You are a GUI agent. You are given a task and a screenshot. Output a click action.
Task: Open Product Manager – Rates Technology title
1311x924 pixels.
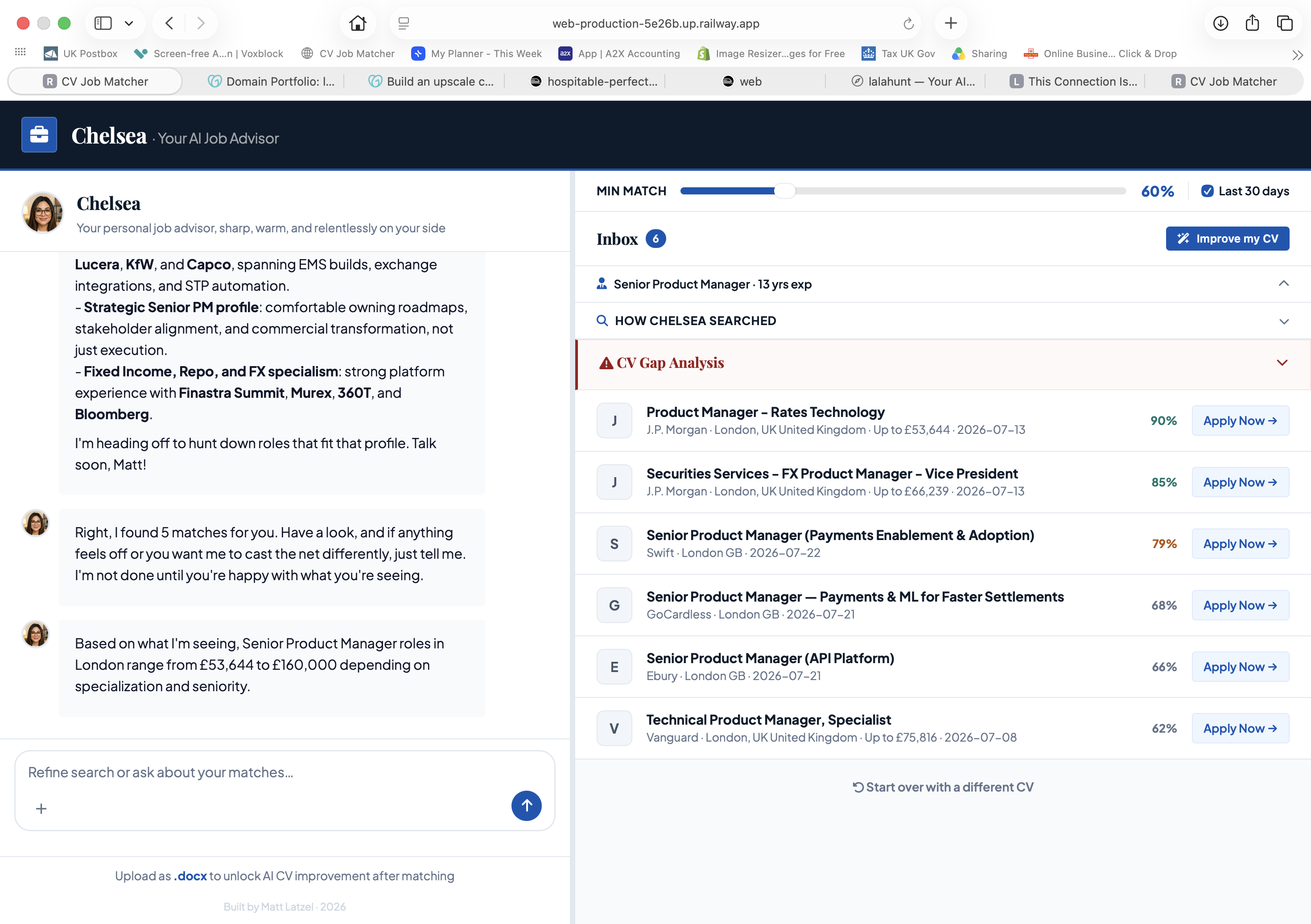coord(765,412)
